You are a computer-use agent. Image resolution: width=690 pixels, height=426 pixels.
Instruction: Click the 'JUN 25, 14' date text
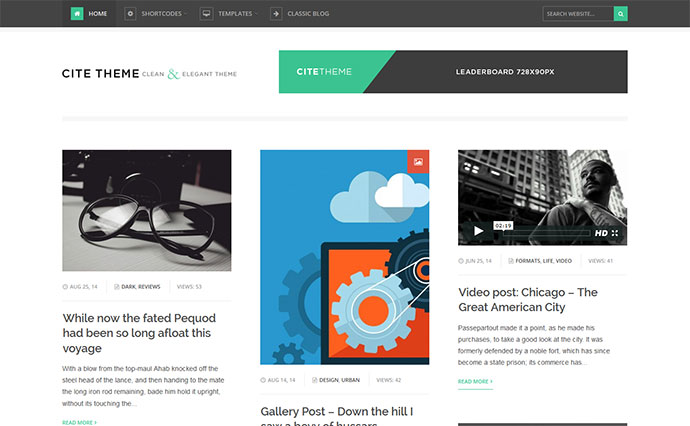(x=478, y=261)
